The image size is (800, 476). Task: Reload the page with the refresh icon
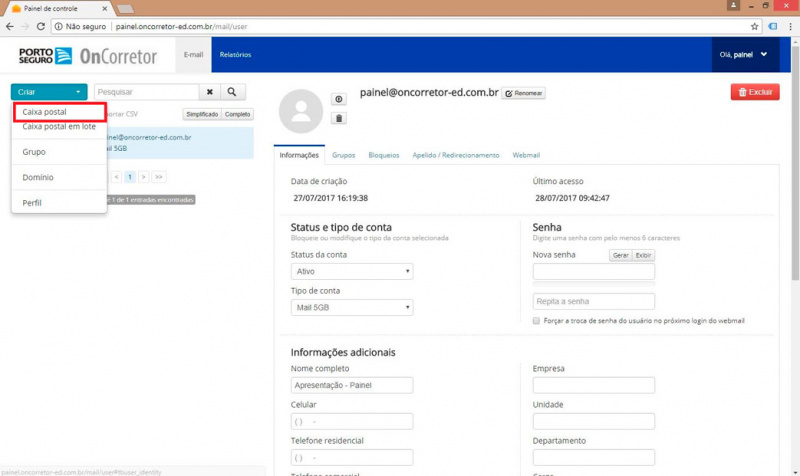(x=41, y=27)
